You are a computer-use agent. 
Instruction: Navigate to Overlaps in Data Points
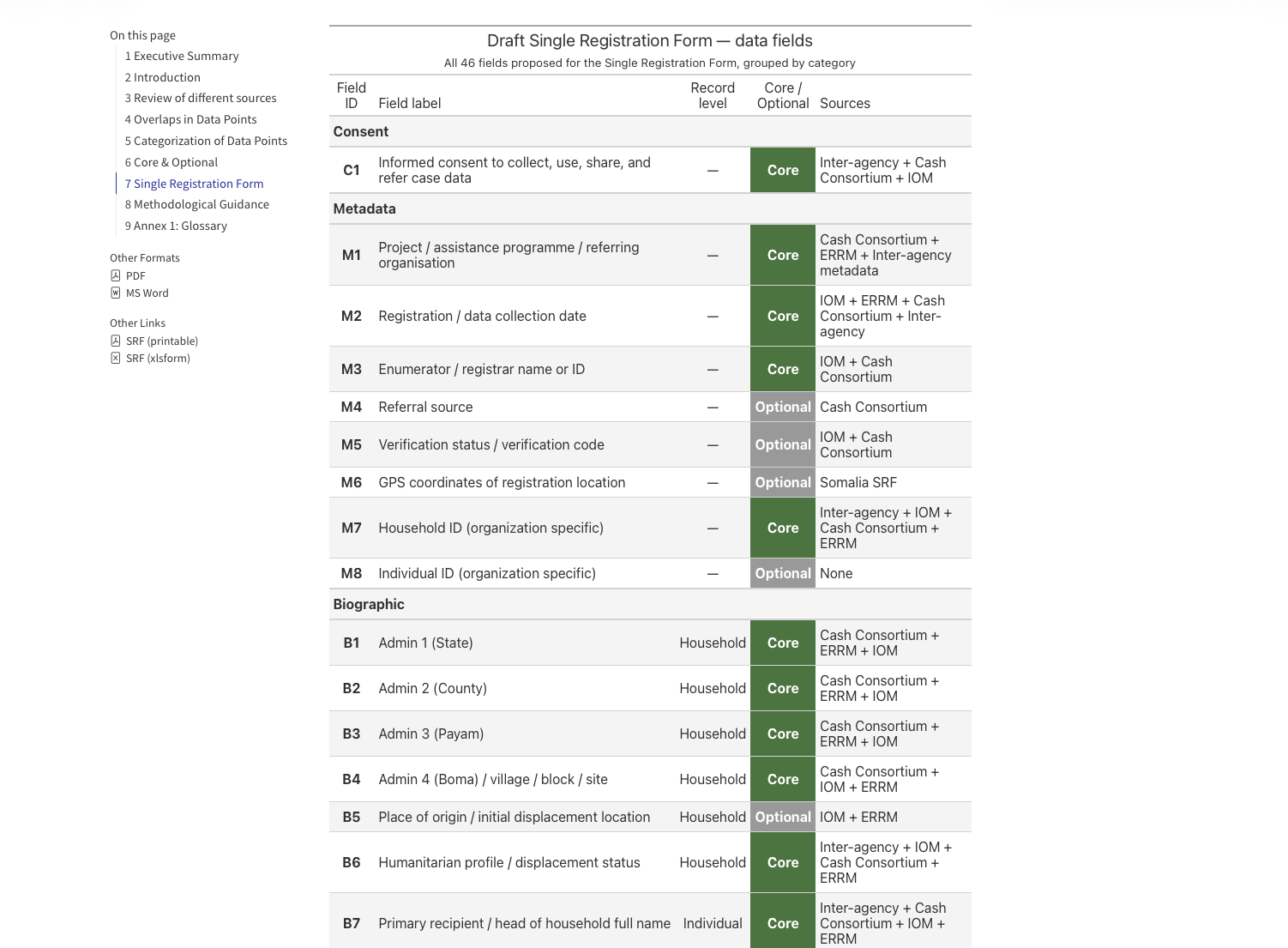(x=191, y=119)
